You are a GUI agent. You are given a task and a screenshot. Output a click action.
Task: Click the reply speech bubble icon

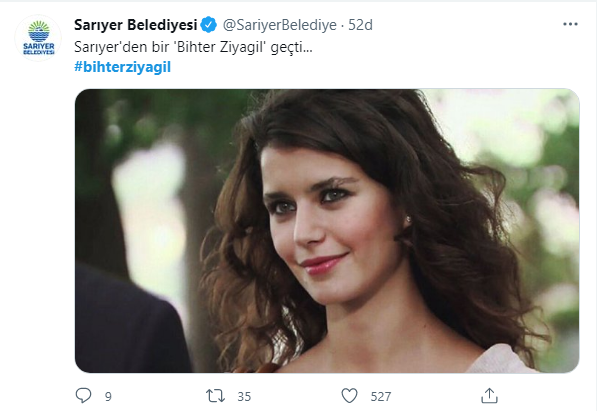pyautogui.click(x=83, y=395)
